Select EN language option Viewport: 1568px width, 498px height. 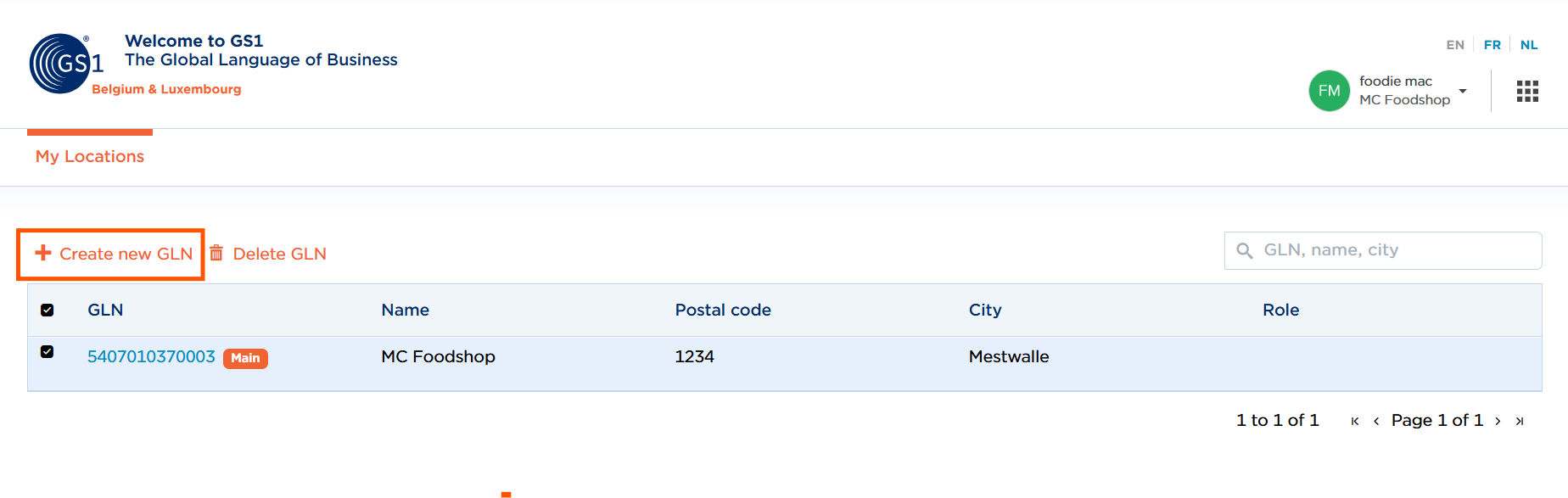click(1455, 45)
